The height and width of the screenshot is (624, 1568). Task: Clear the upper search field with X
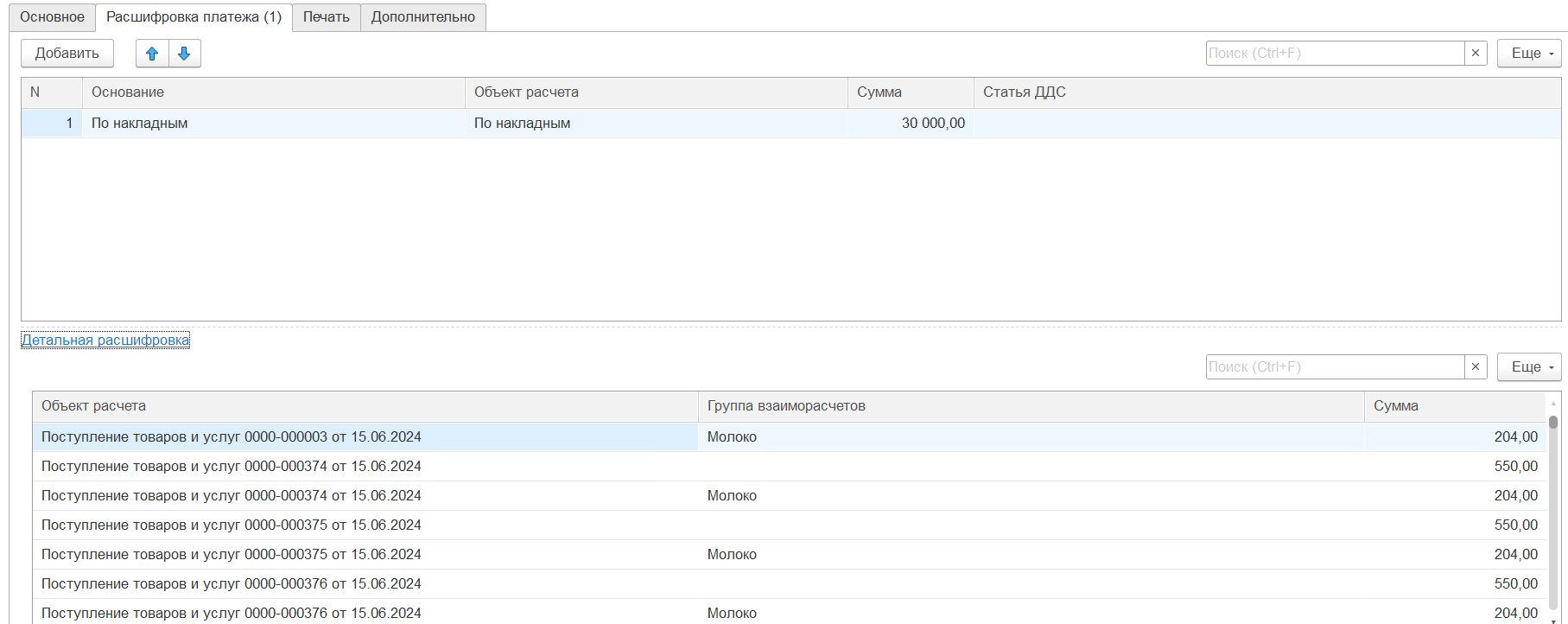coord(1476,54)
